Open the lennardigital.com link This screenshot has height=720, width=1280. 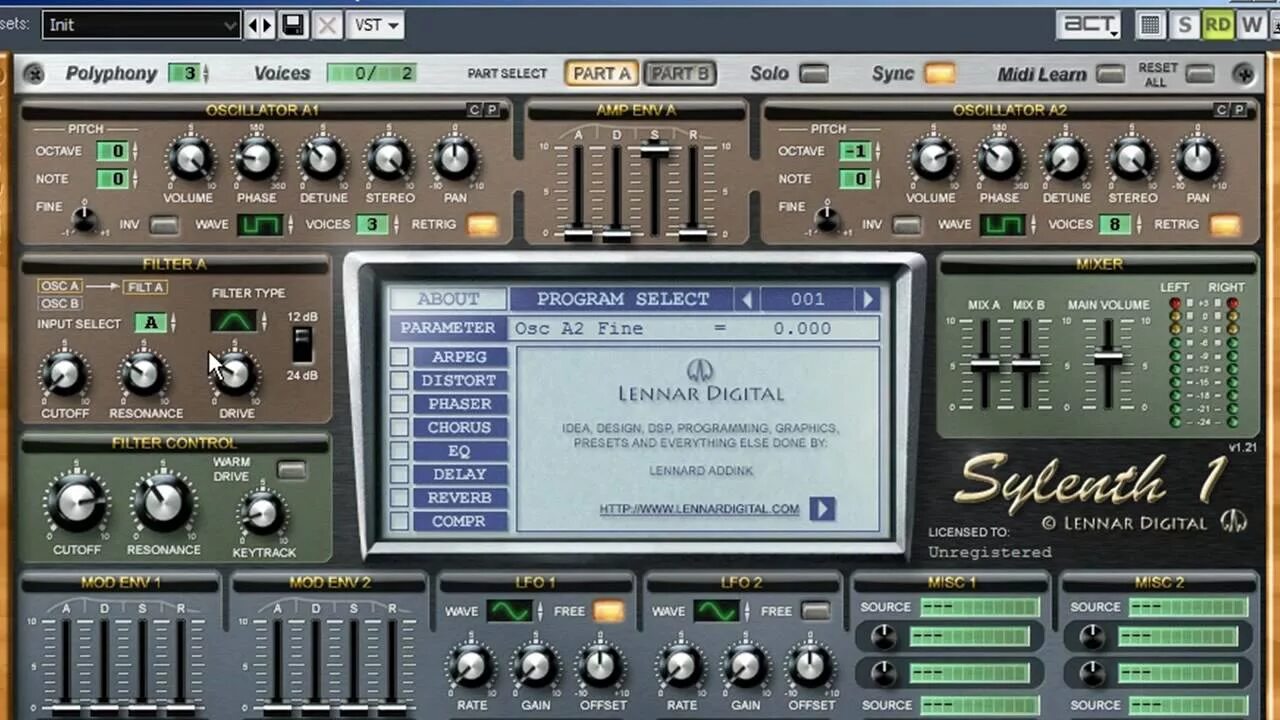click(x=699, y=509)
